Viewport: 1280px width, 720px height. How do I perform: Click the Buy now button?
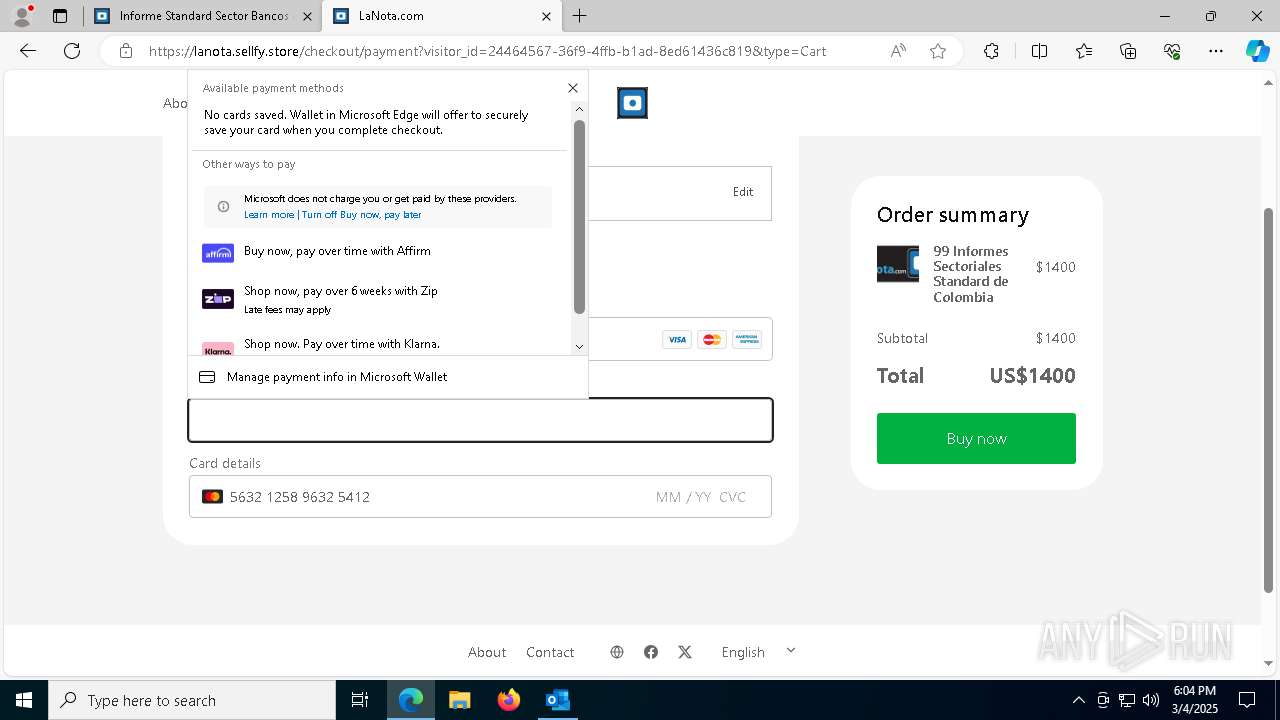pos(976,438)
